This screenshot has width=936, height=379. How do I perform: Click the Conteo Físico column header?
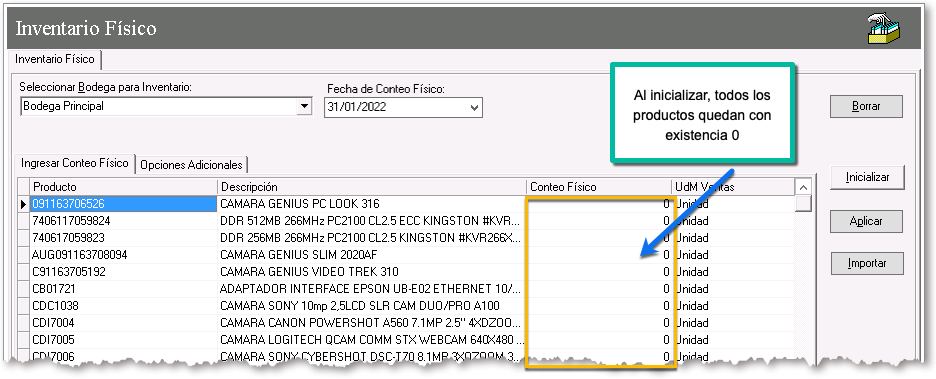[x=599, y=187]
